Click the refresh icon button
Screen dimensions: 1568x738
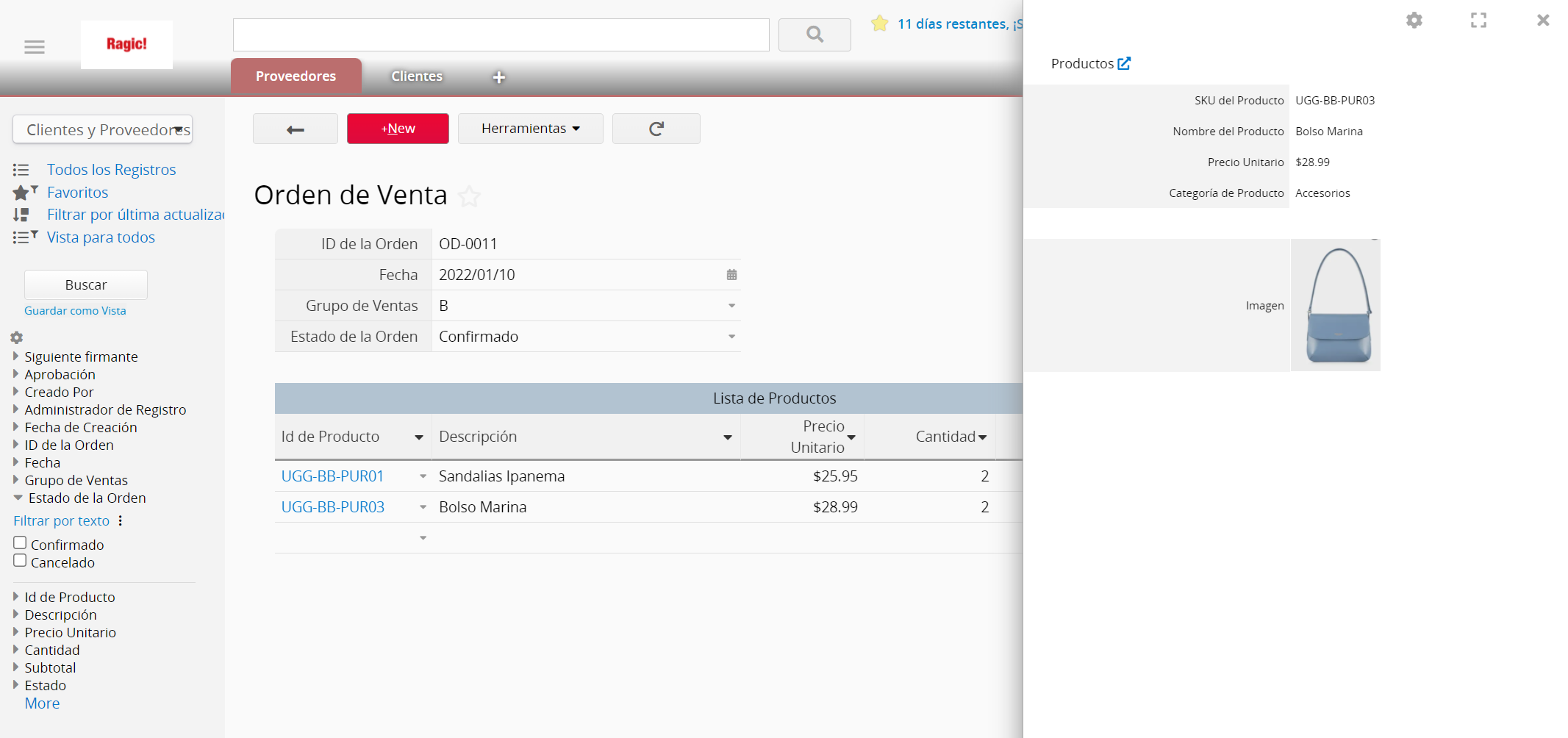(x=656, y=129)
